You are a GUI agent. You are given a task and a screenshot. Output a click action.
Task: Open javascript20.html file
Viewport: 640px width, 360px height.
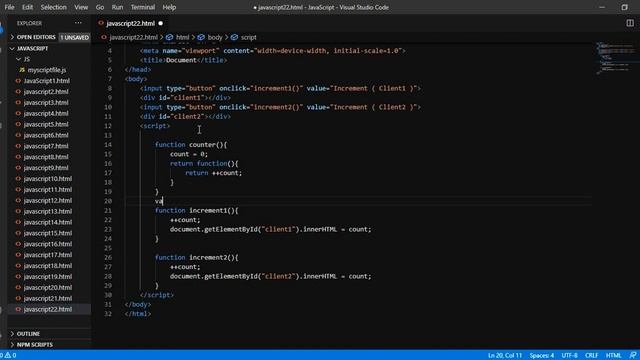pos(47,288)
